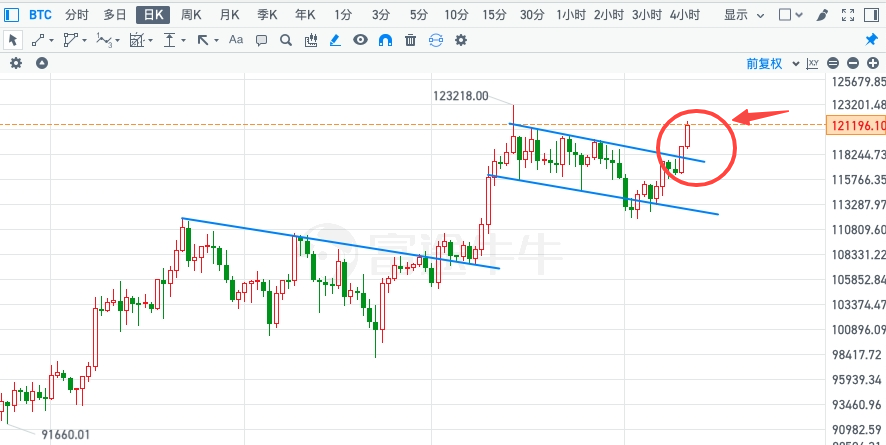Select the arrow cursor tool
886x445 pixels.
tap(12, 40)
